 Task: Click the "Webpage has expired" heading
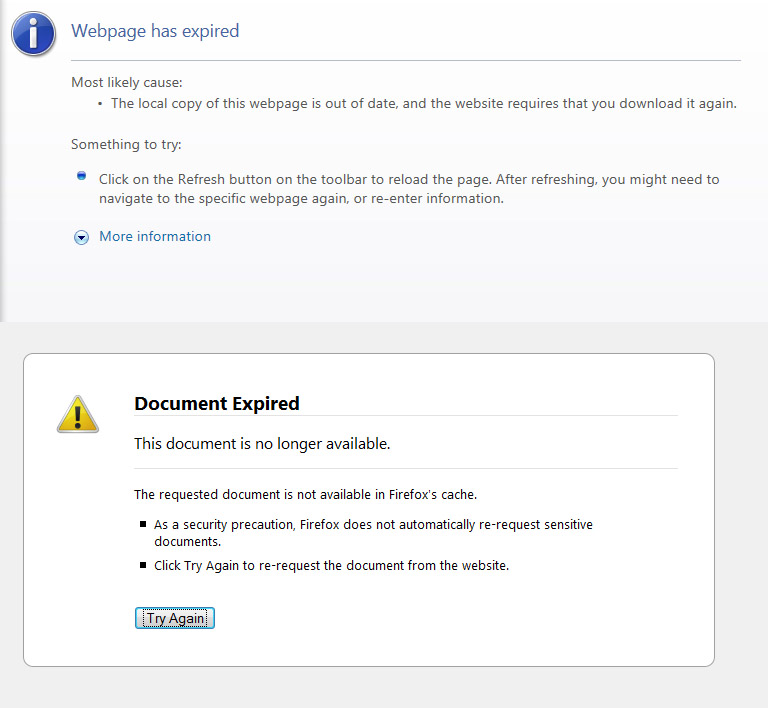tap(155, 31)
